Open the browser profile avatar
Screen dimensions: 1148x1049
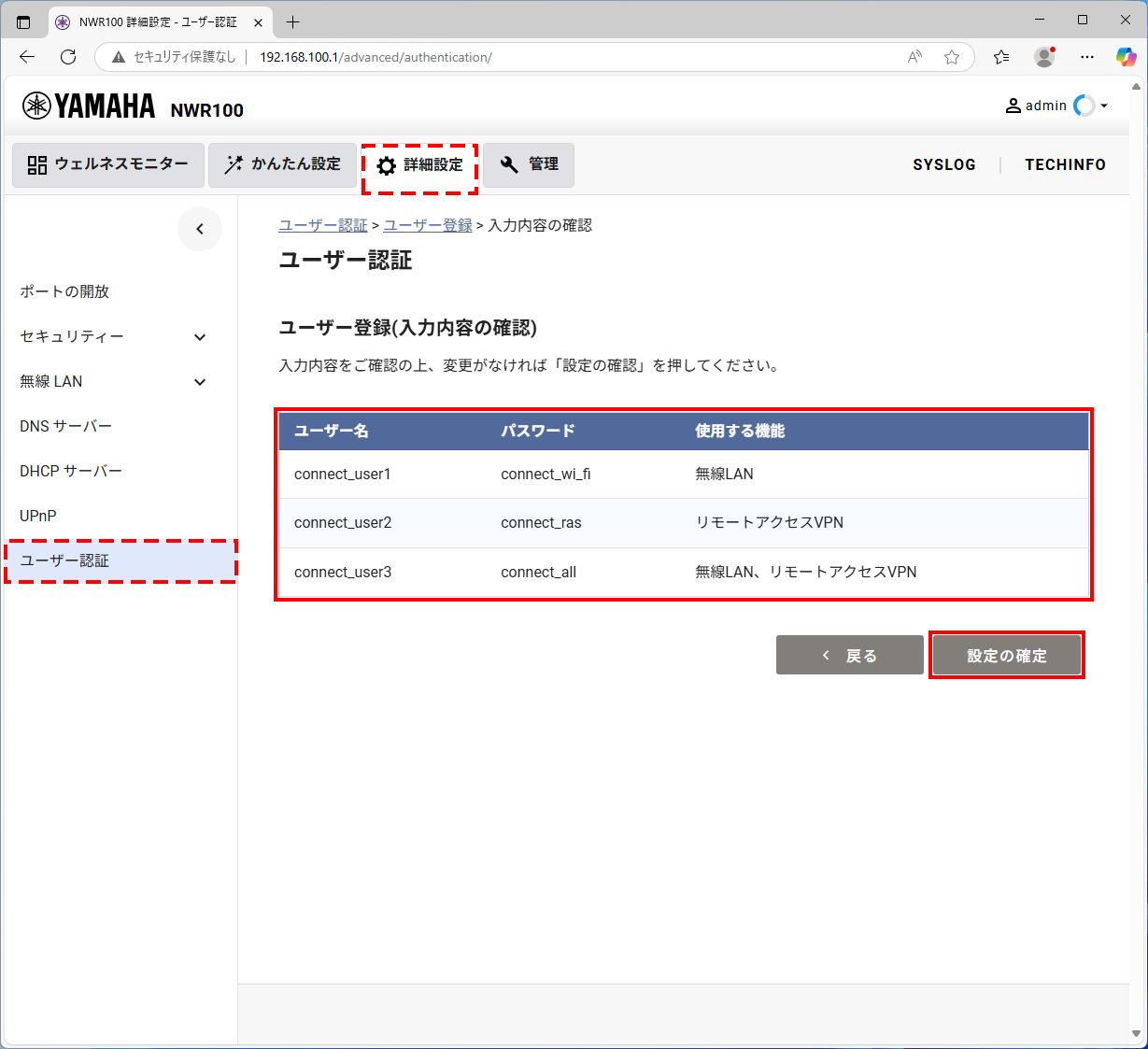(1044, 57)
